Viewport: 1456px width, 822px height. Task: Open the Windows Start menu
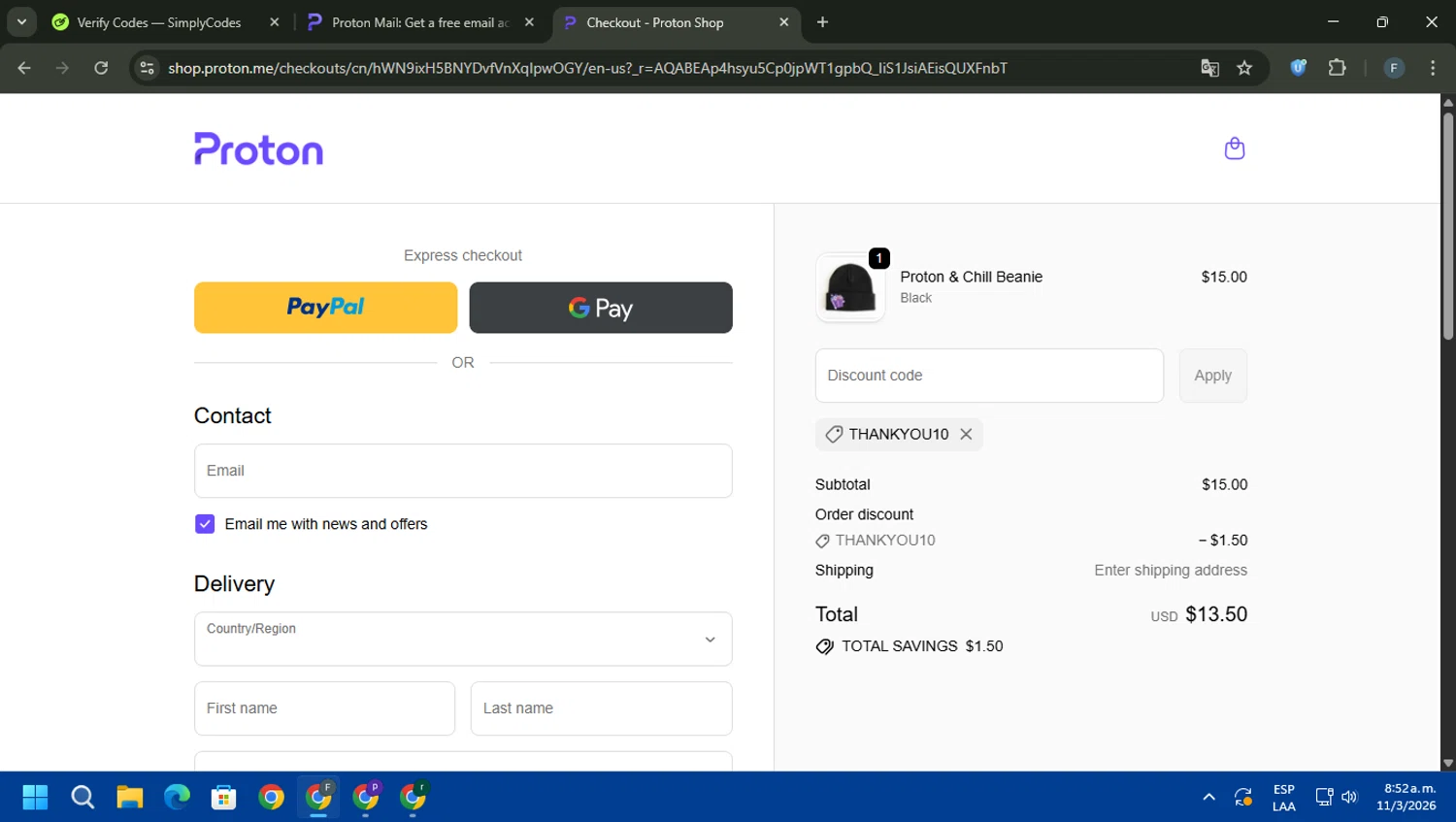pyautogui.click(x=35, y=798)
